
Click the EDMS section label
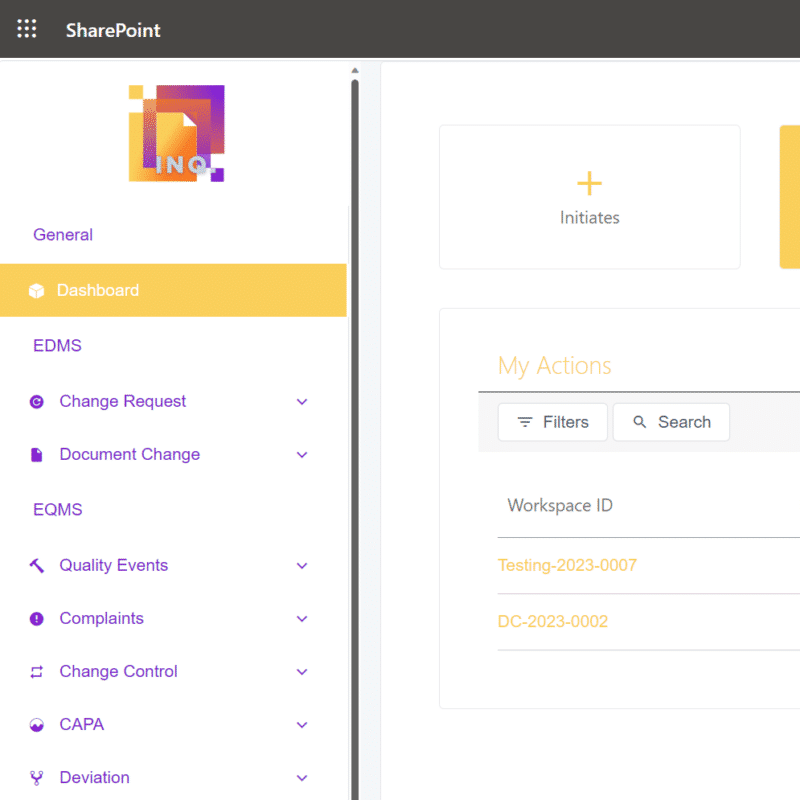coord(57,345)
